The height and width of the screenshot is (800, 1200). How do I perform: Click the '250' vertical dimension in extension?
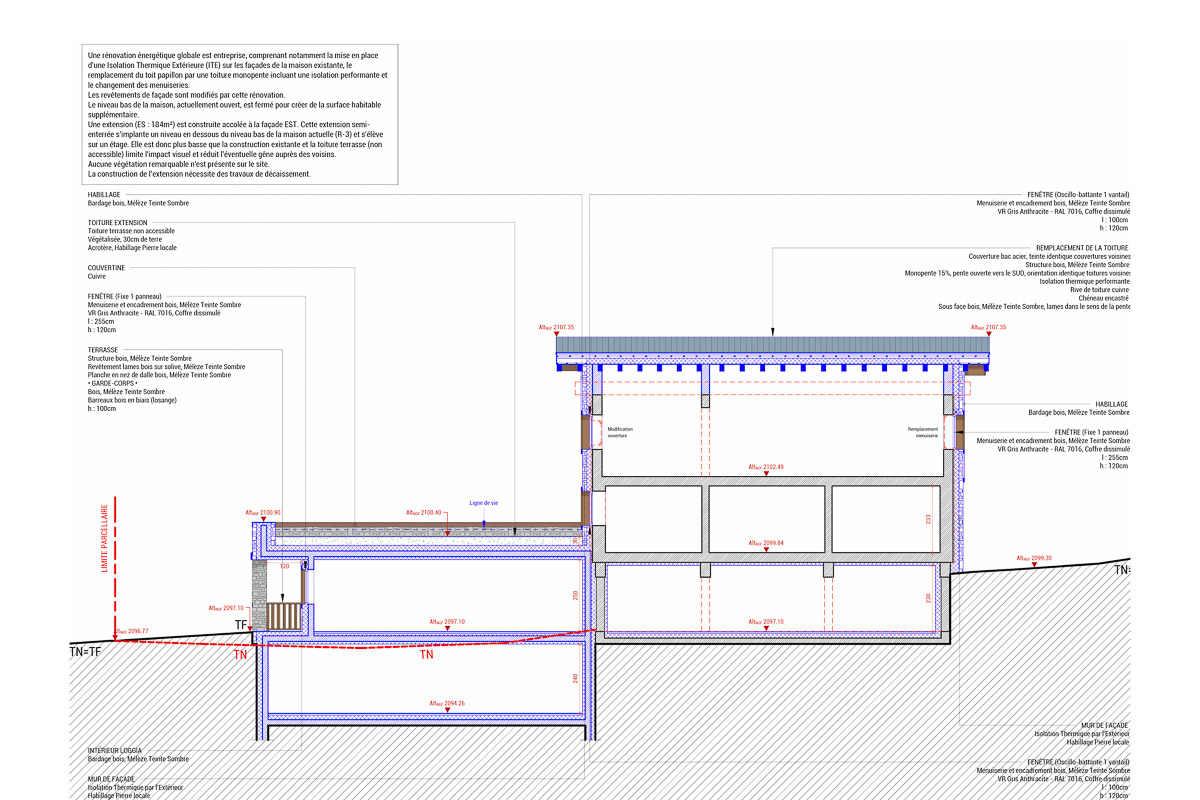[576, 595]
